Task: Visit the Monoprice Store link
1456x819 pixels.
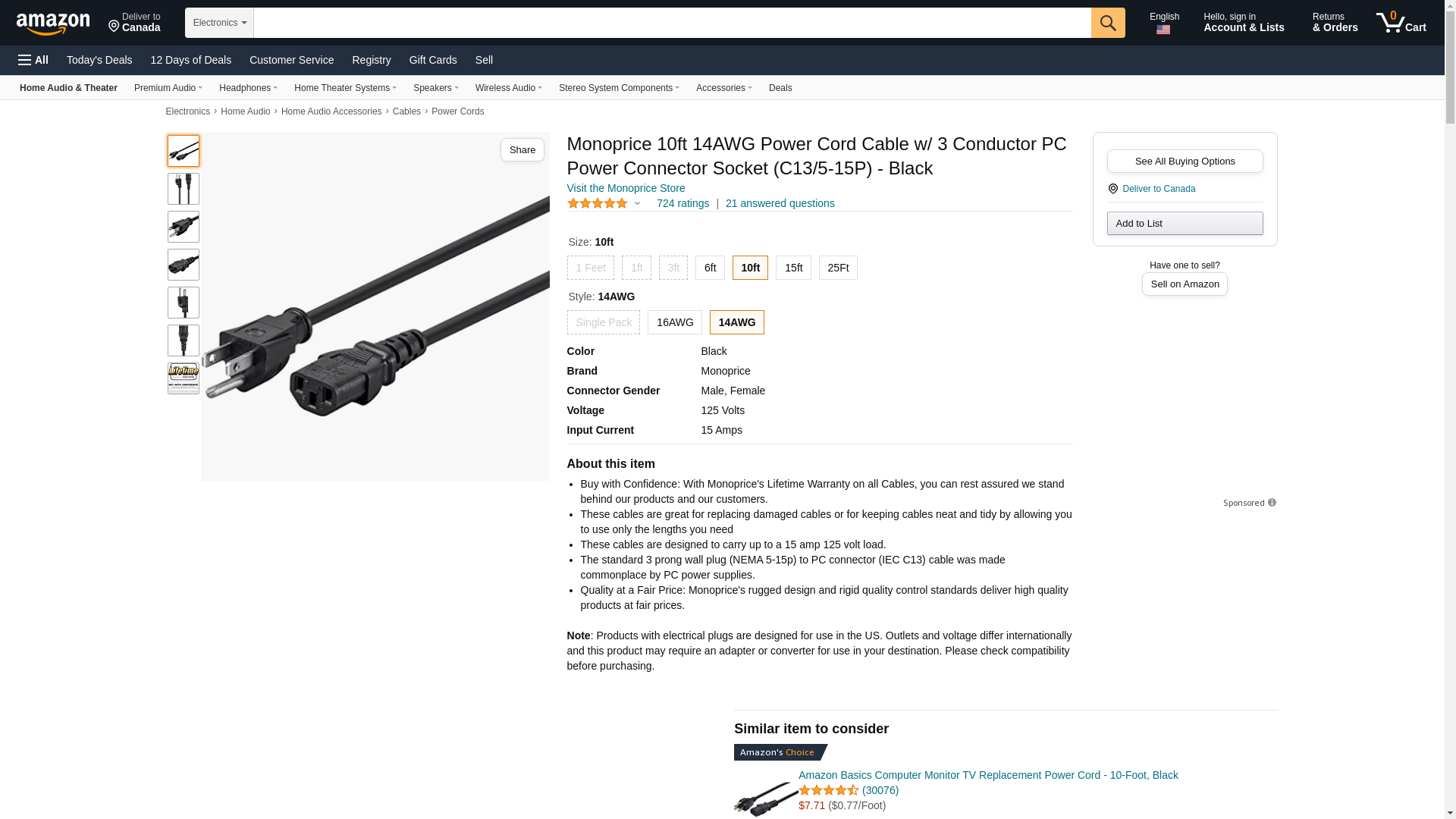Action: tap(626, 188)
